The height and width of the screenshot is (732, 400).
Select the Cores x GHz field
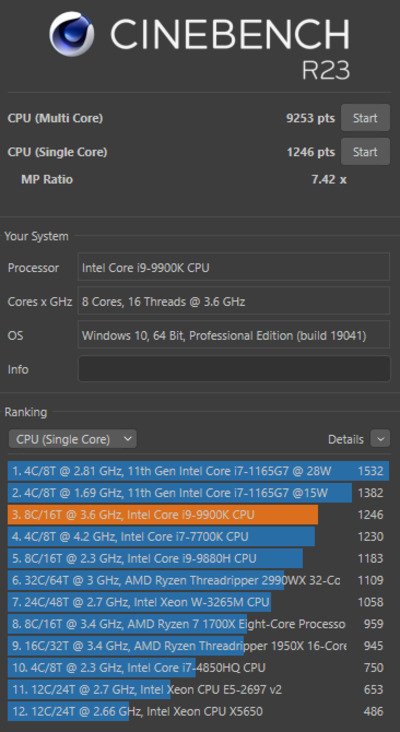(234, 301)
